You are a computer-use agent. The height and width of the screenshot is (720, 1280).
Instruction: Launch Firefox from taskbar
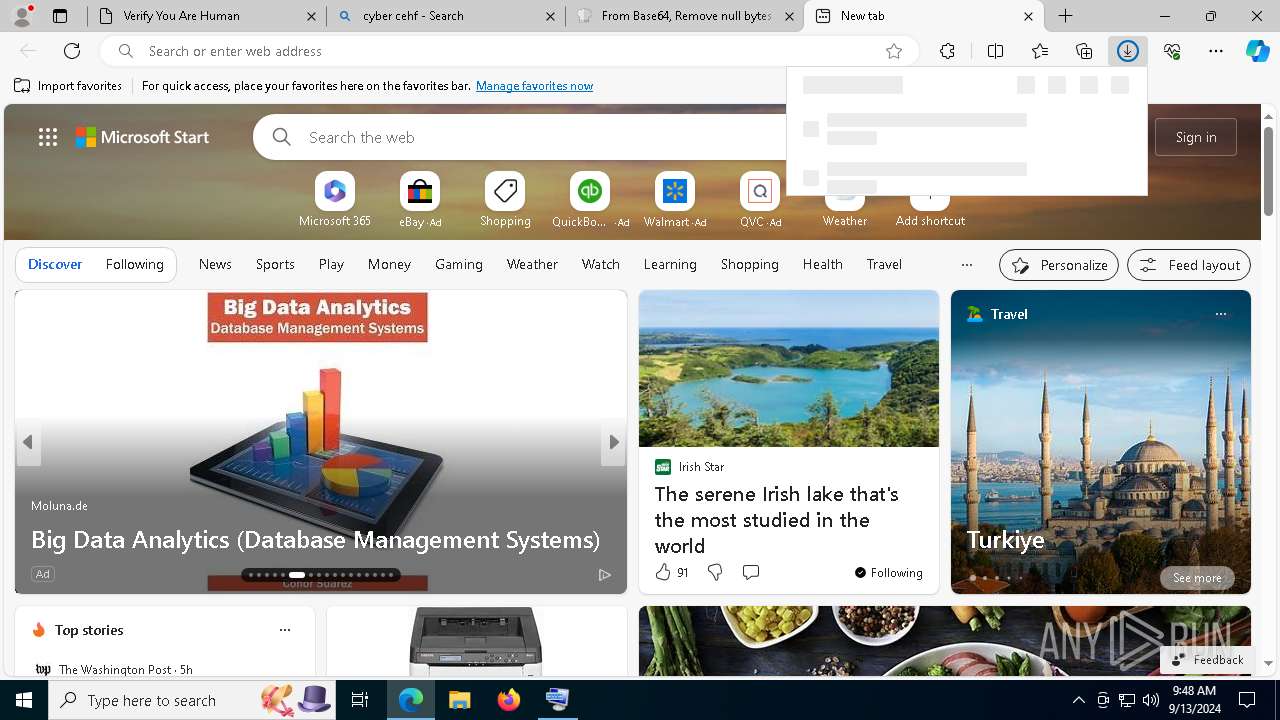pyautogui.click(x=509, y=700)
